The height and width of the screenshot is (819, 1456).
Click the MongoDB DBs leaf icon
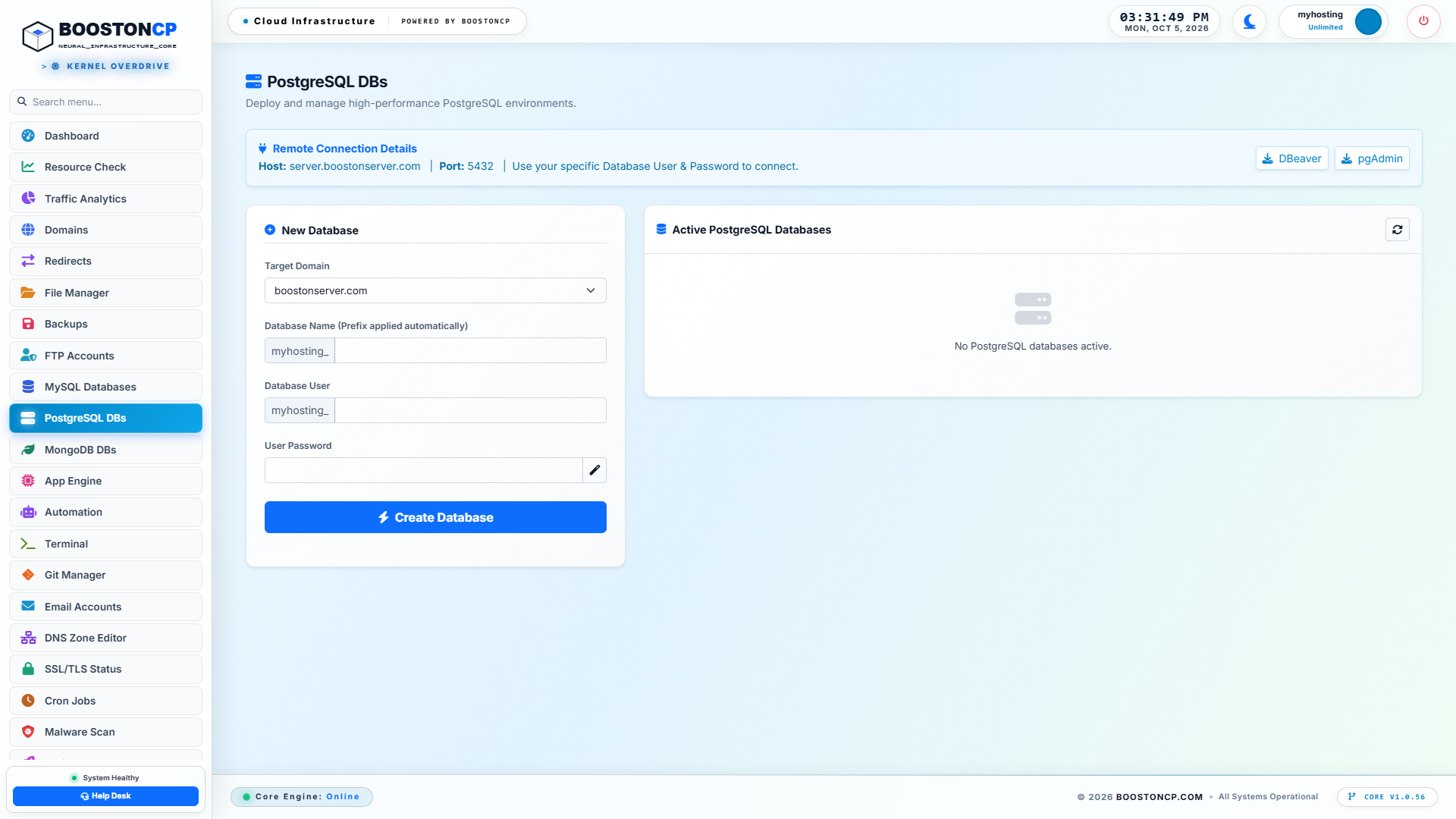point(28,450)
